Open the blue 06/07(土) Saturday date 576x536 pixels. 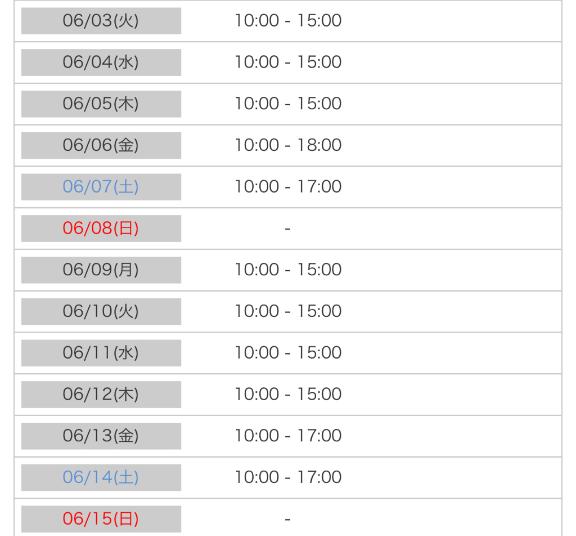(x=101, y=187)
